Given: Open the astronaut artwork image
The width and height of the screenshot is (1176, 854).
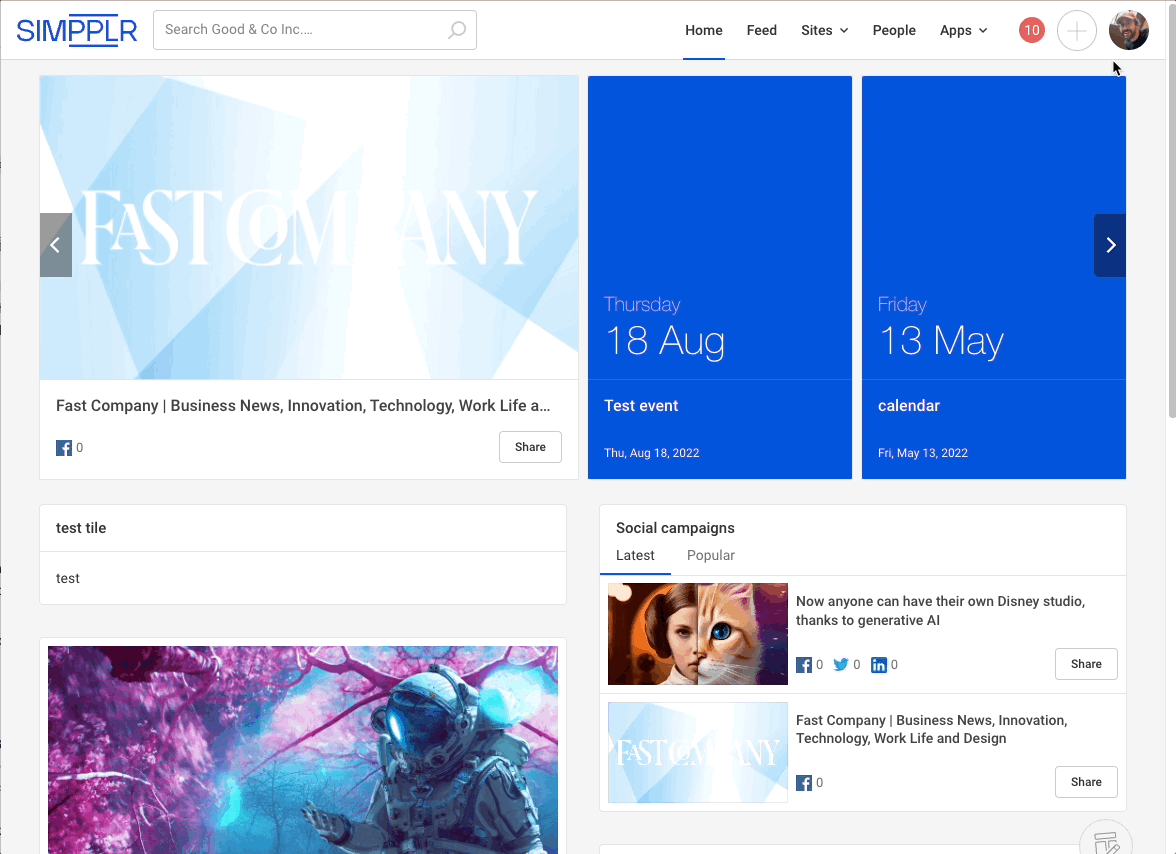Looking at the screenshot, I should coord(303,749).
